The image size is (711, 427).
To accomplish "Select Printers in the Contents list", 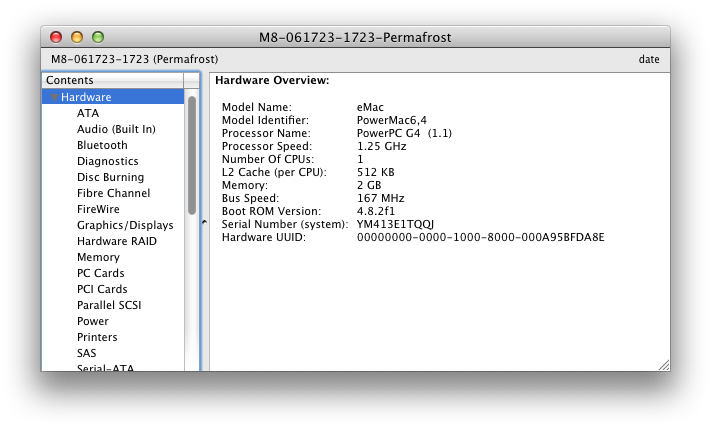I will pyautogui.click(x=97, y=337).
